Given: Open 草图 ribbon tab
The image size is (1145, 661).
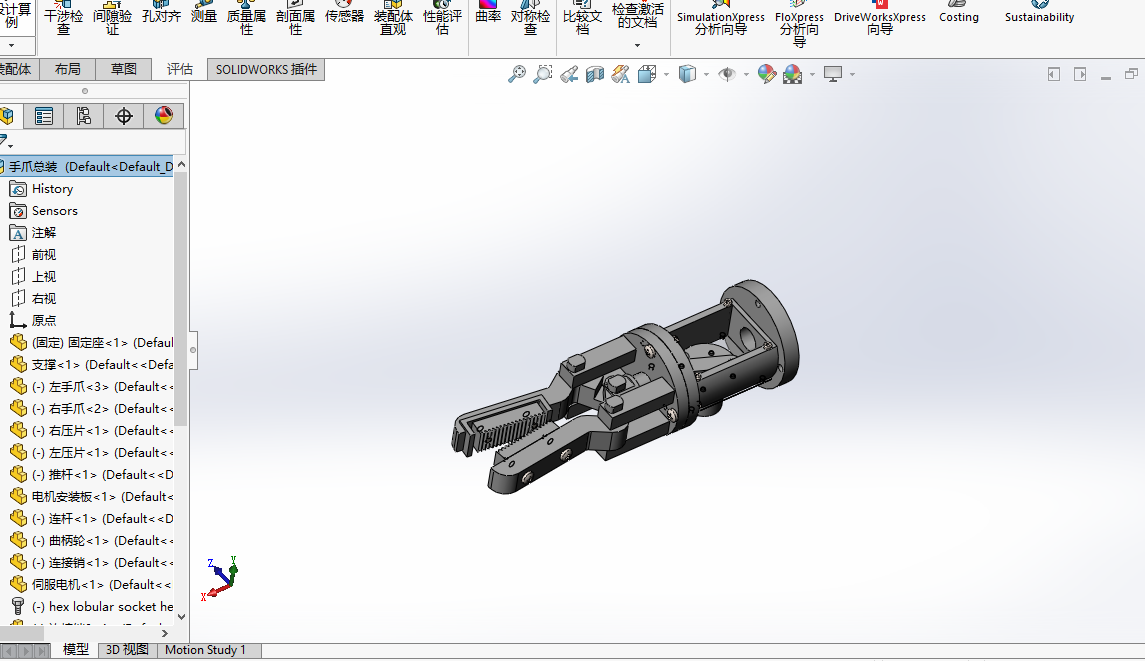Looking at the screenshot, I should pyautogui.click(x=123, y=69).
